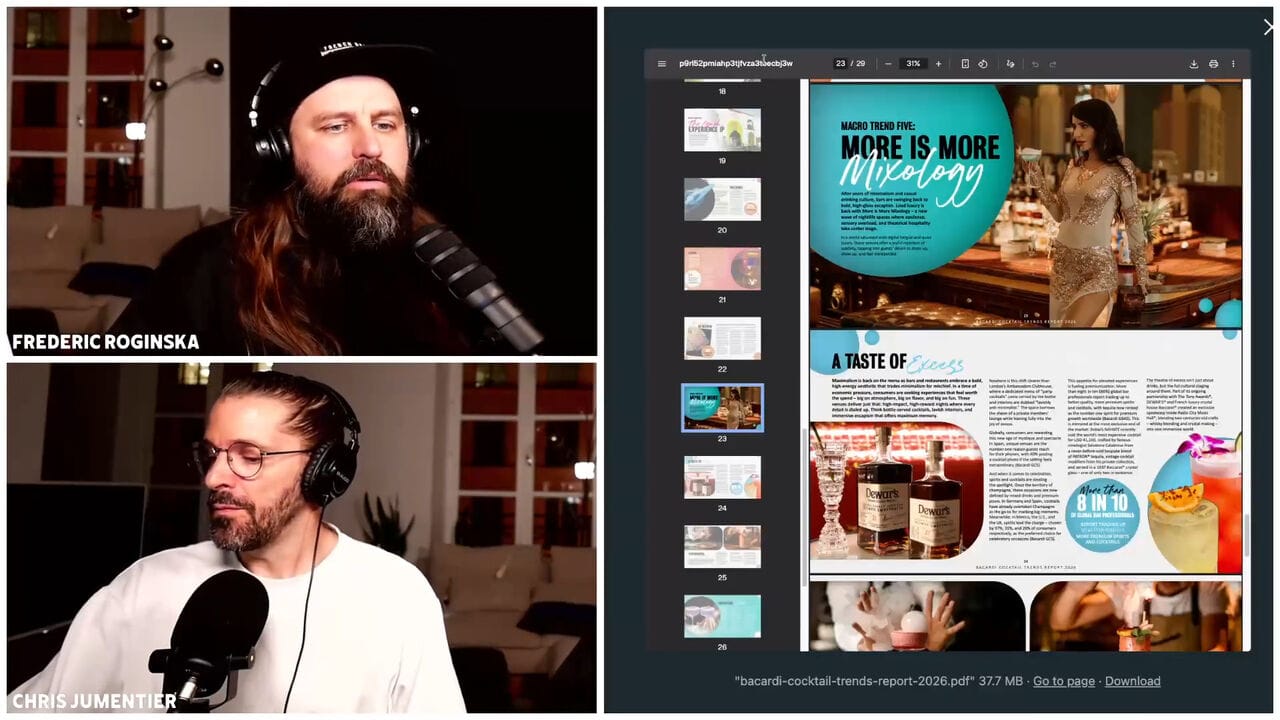The image size is (1280, 720).
Task: Click the zoom in plus button
Action: pos(938,64)
